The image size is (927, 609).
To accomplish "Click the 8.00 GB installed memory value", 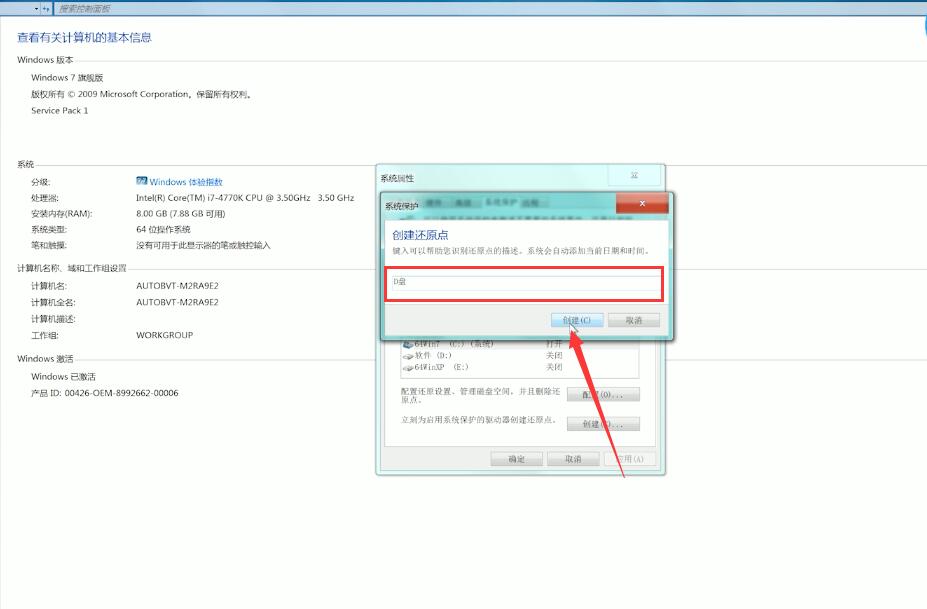I will pos(180,213).
